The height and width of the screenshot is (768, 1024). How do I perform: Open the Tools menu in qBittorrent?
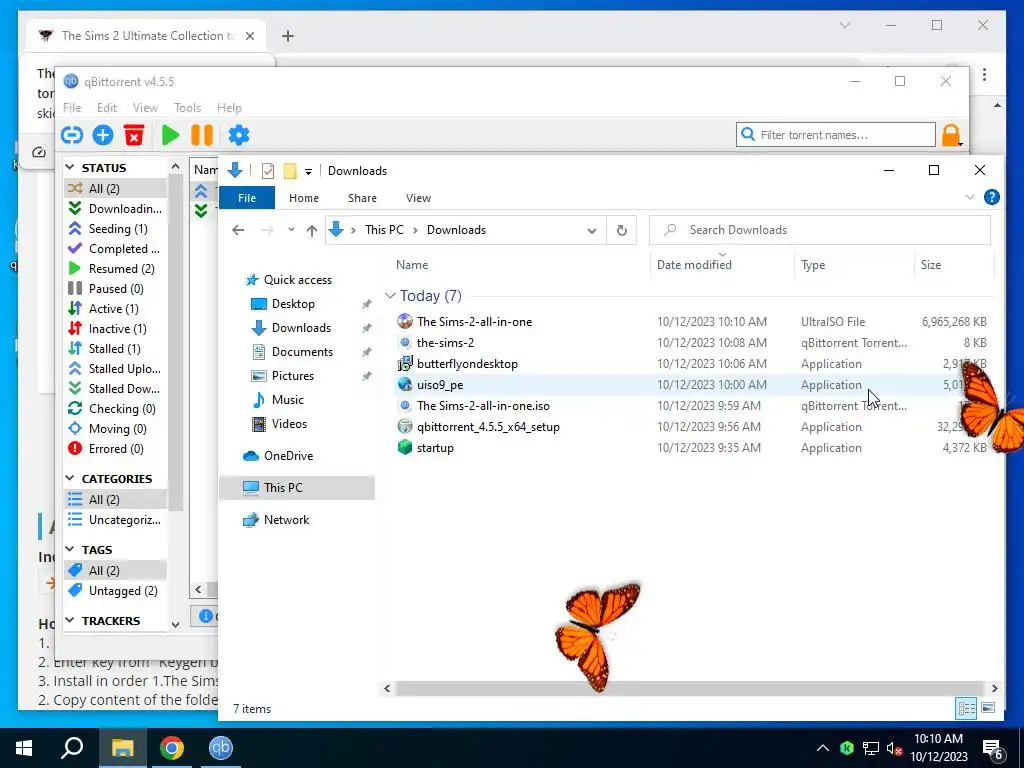[187, 108]
